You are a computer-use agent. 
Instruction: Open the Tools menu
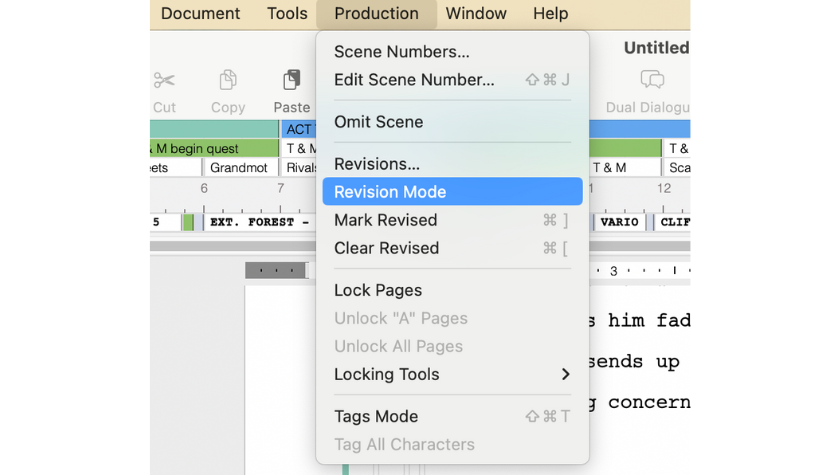point(287,14)
